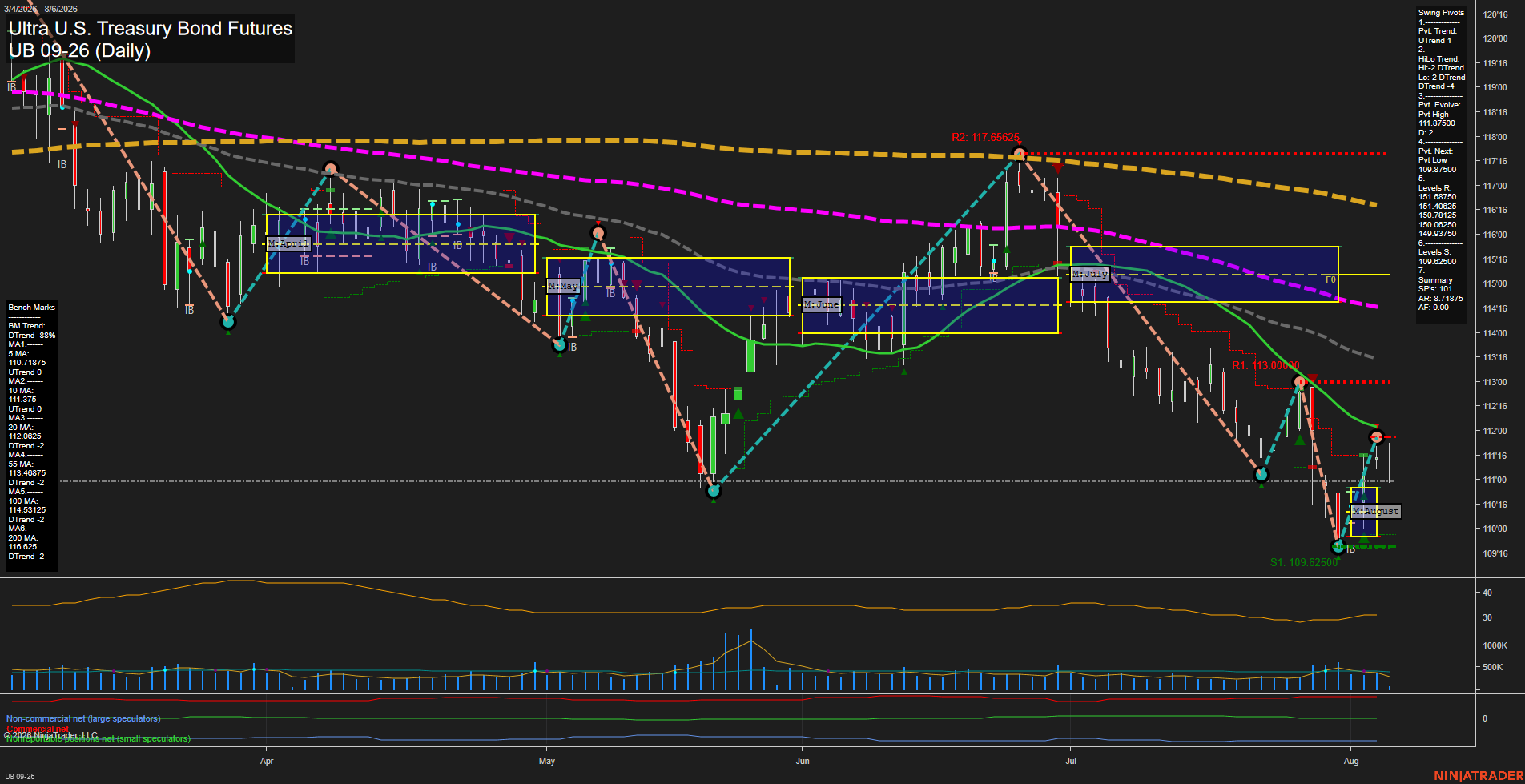Select the "100 MA:" label

tap(23, 501)
